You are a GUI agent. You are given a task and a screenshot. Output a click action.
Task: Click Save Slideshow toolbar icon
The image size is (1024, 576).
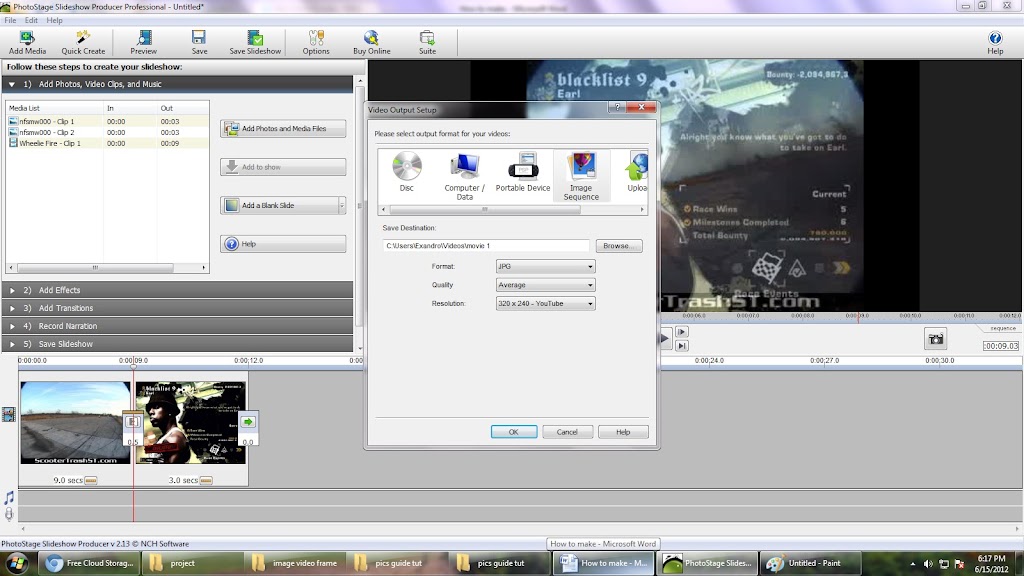pos(255,42)
